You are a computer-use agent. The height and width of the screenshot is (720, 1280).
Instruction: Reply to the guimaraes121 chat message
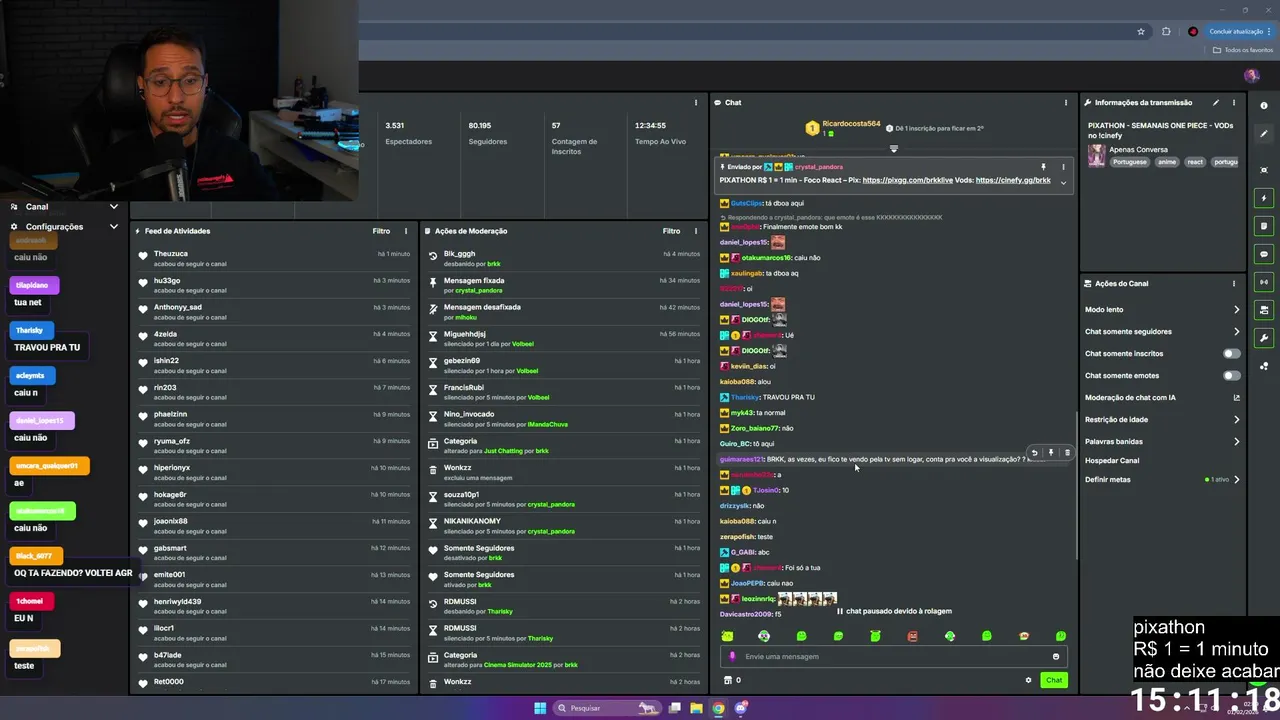1034,453
